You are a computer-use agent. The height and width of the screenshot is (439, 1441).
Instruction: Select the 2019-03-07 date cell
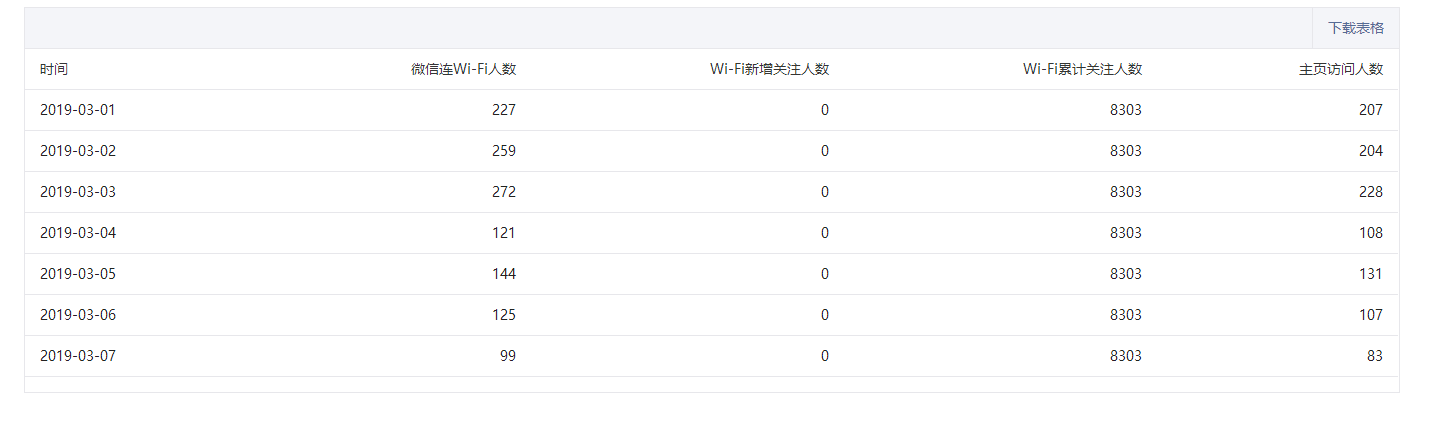coord(78,356)
